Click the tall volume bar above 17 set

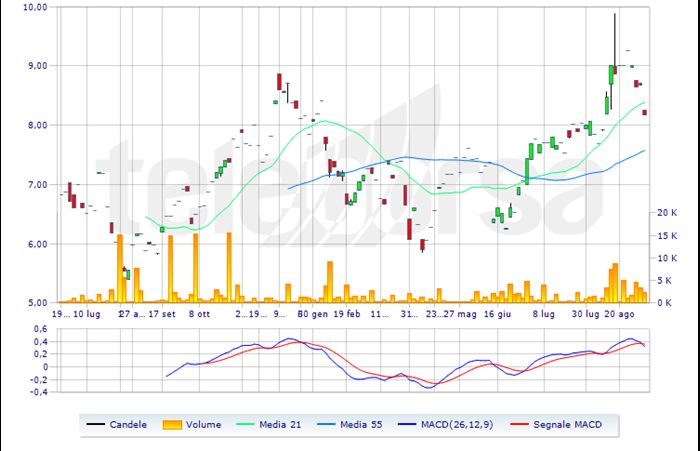171,269
